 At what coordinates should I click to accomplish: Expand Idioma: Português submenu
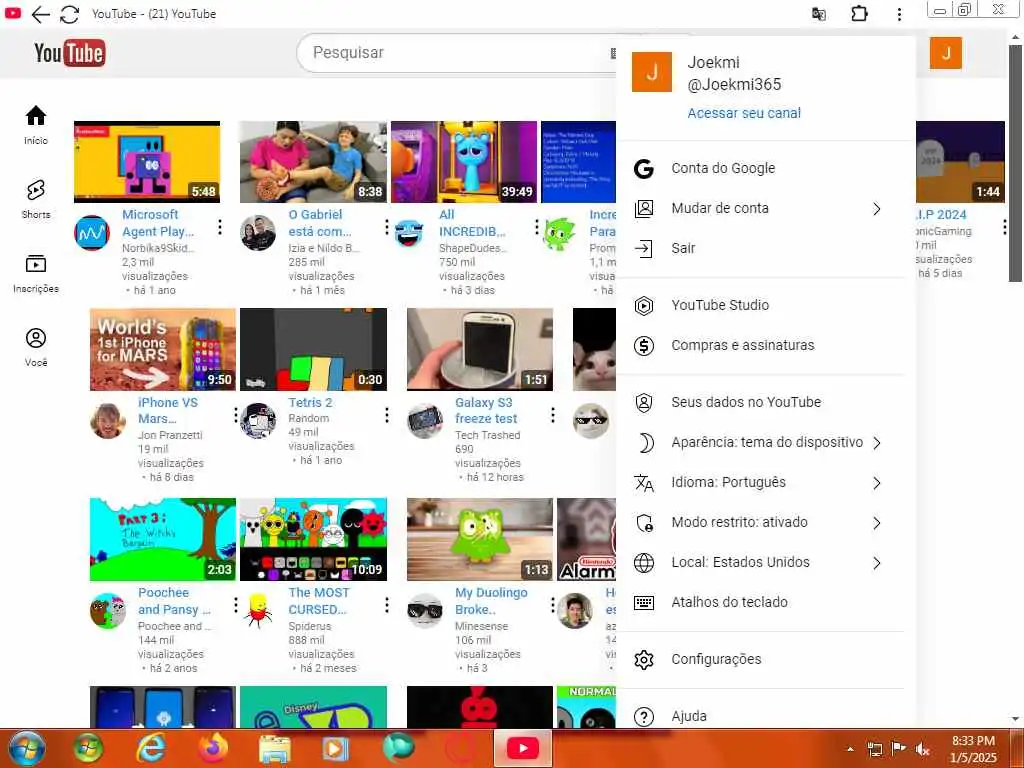tap(877, 483)
